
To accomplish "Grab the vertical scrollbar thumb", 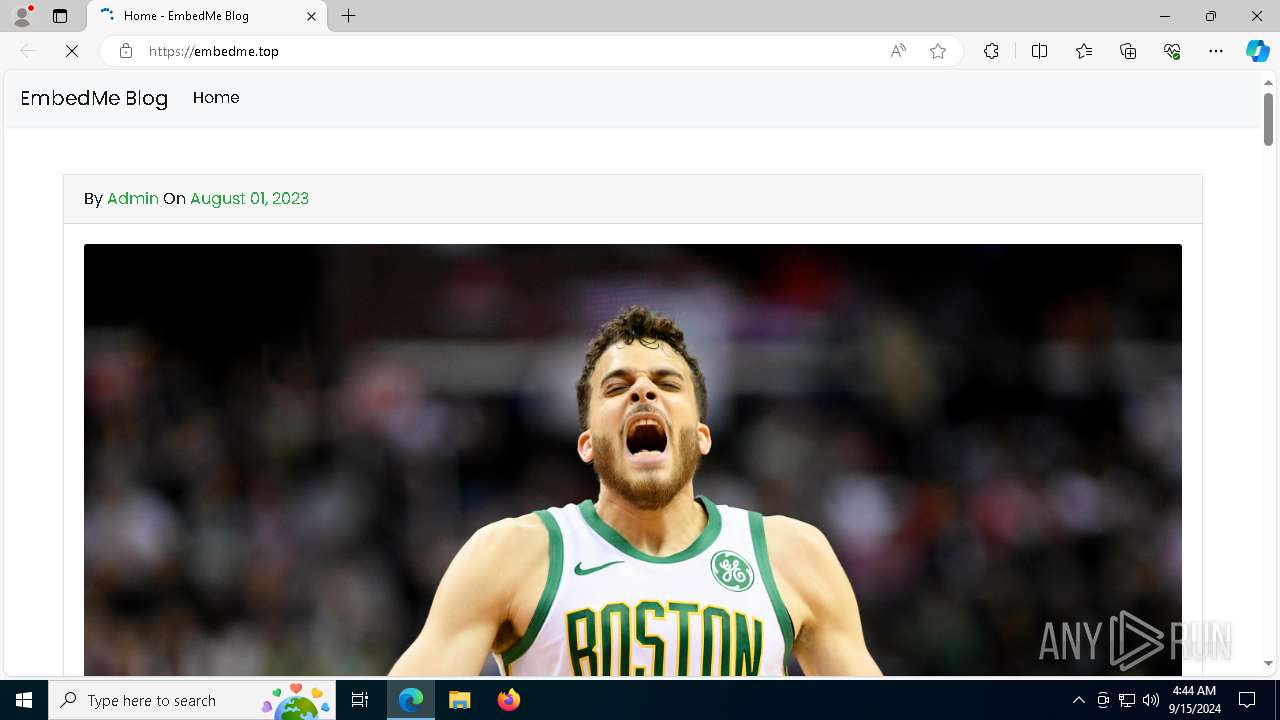I will coord(1268,119).
